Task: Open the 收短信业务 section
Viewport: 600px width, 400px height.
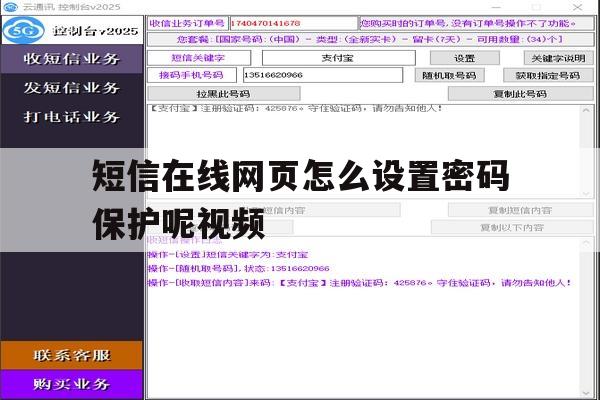Action: tap(72, 59)
